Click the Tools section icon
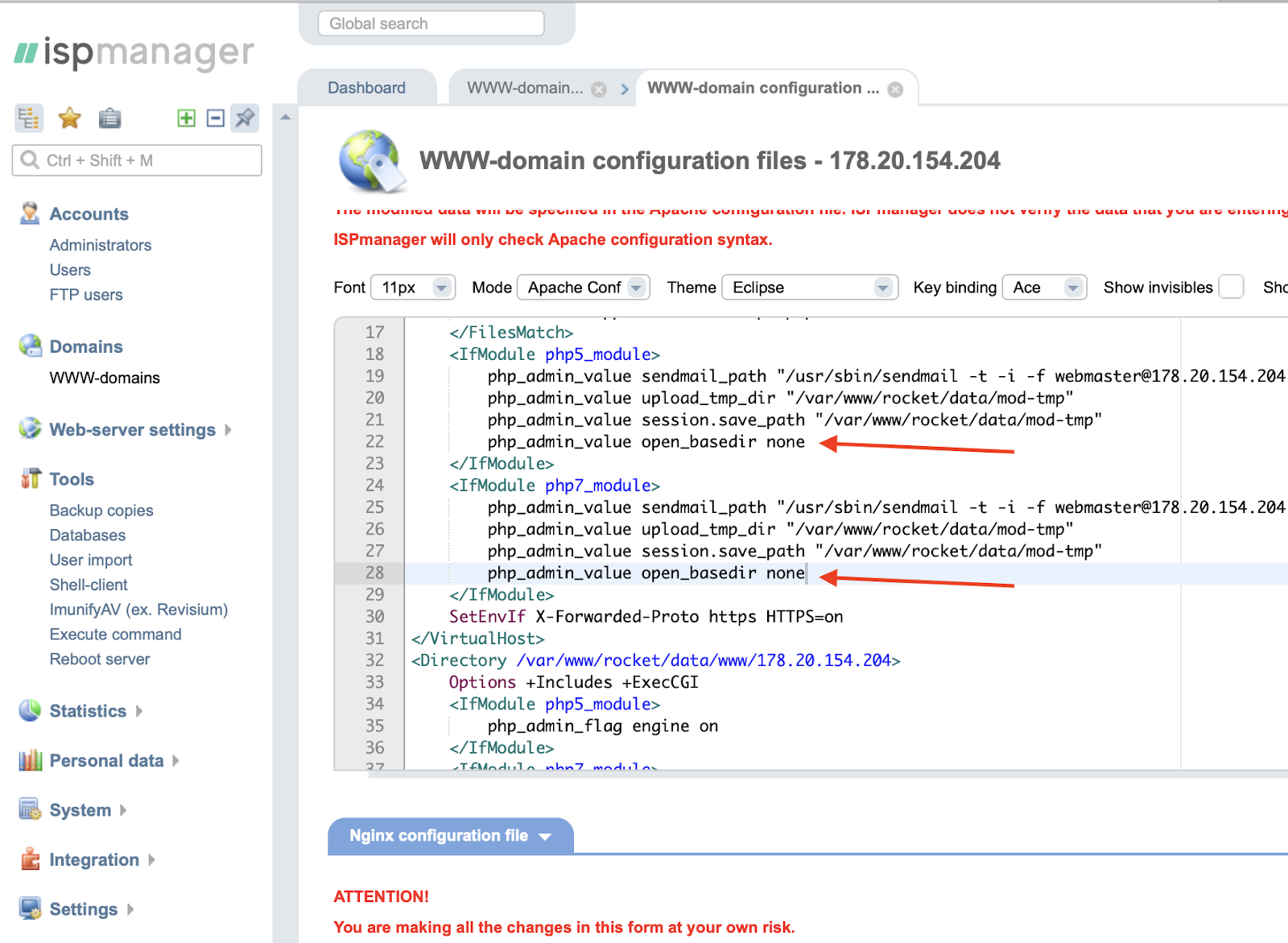This screenshot has width=1288, height=943. click(x=31, y=478)
